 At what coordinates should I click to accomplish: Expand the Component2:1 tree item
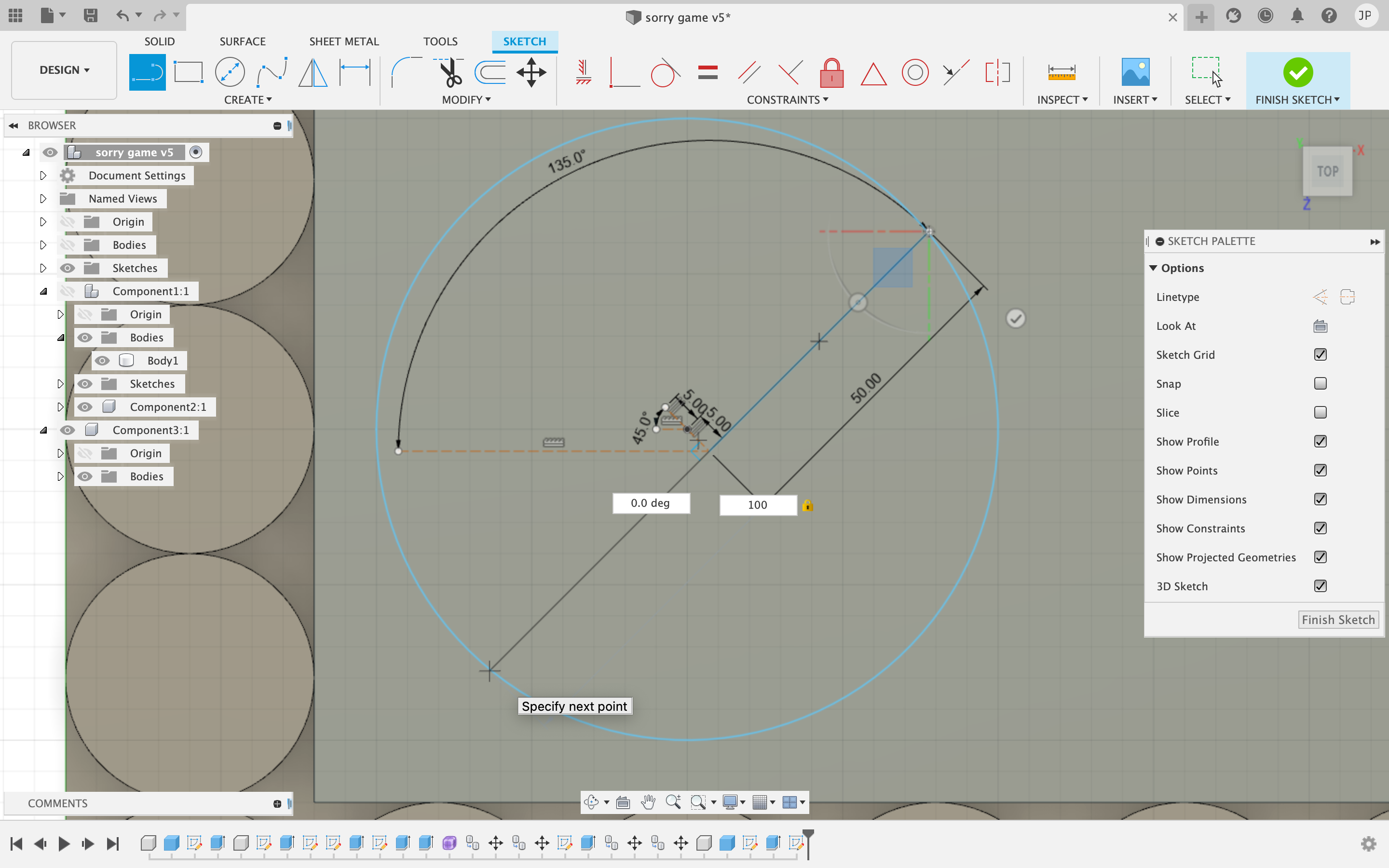[x=59, y=406]
